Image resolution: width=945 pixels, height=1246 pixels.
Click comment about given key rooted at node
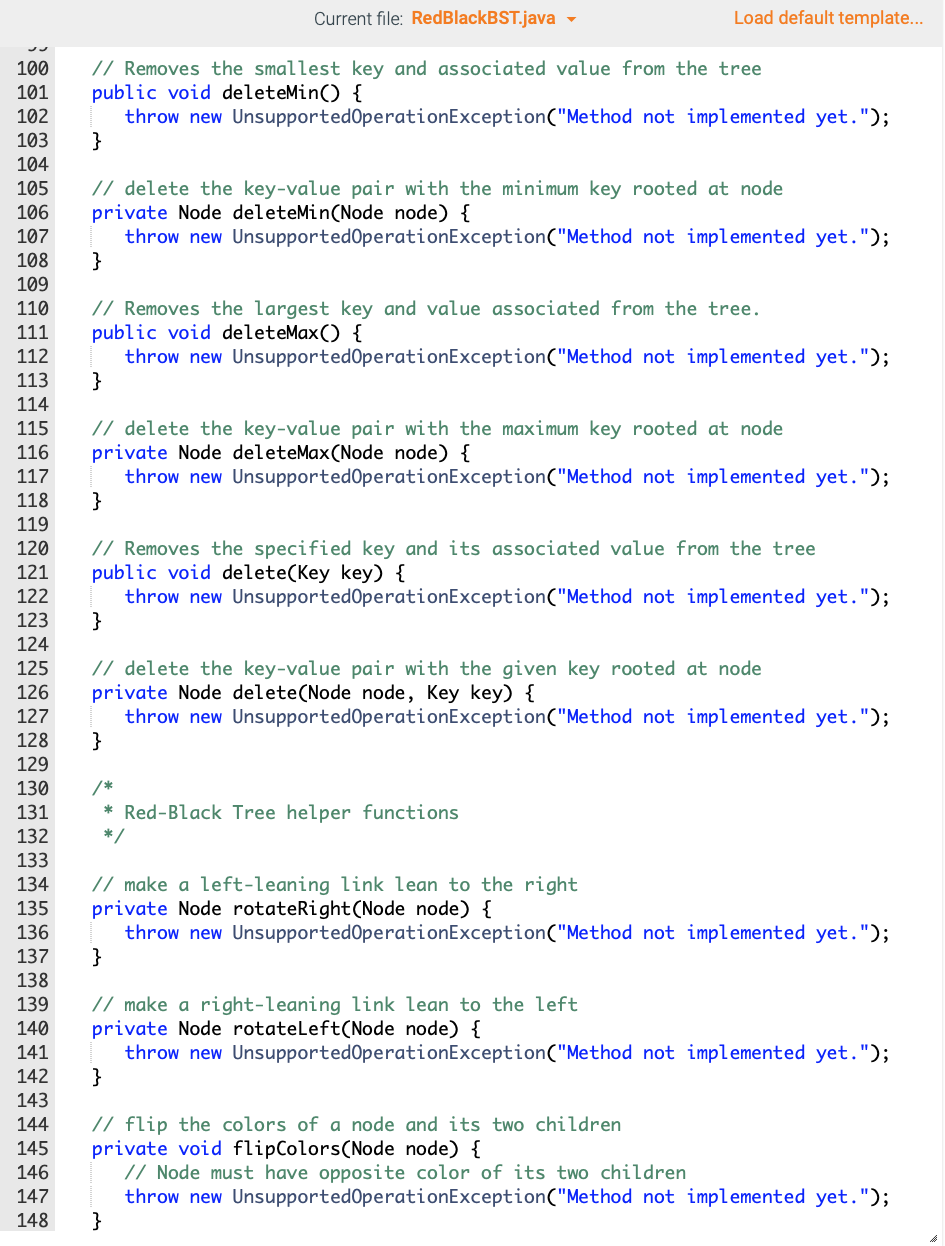pyautogui.click(x=427, y=669)
